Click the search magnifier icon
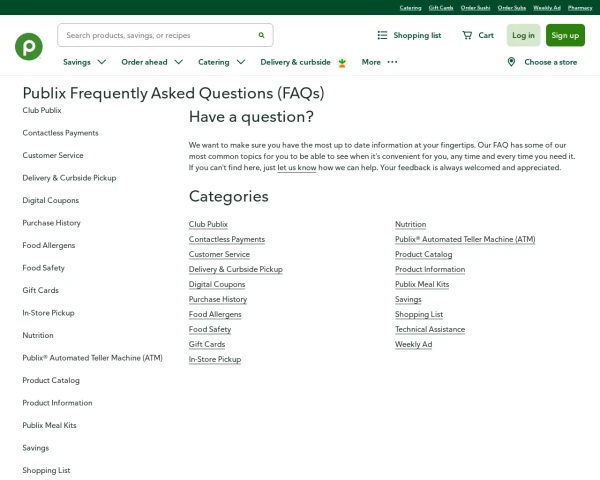This screenshot has width=600, height=480. pos(262,35)
